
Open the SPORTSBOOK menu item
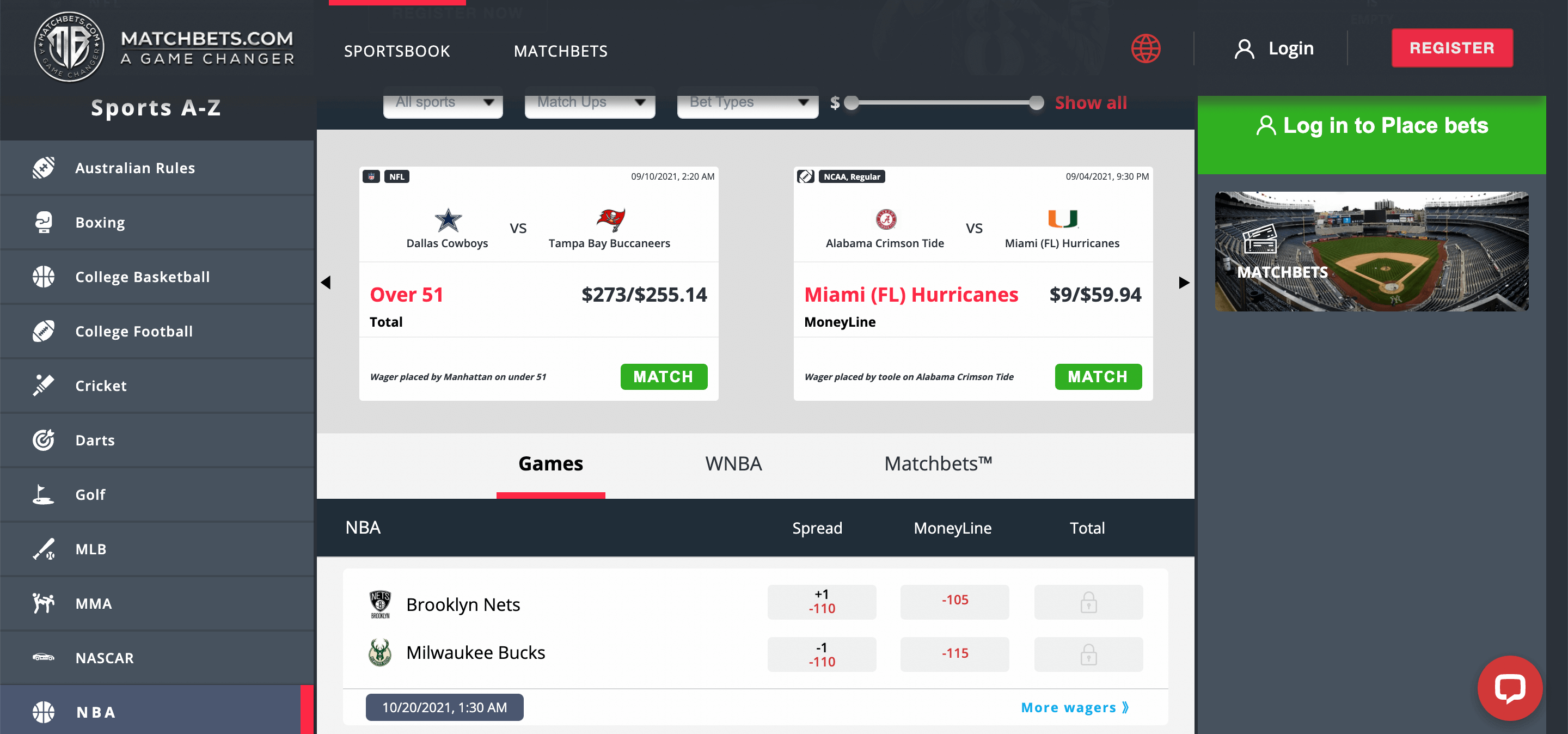point(396,51)
